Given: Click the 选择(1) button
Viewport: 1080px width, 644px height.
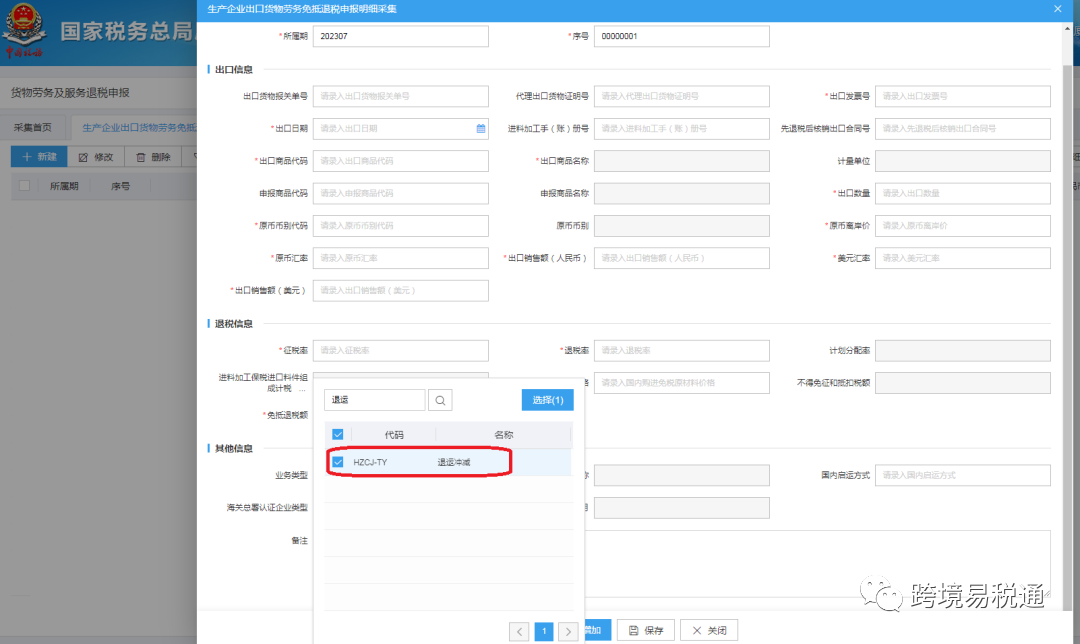Looking at the screenshot, I should pyautogui.click(x=548, y=400).
